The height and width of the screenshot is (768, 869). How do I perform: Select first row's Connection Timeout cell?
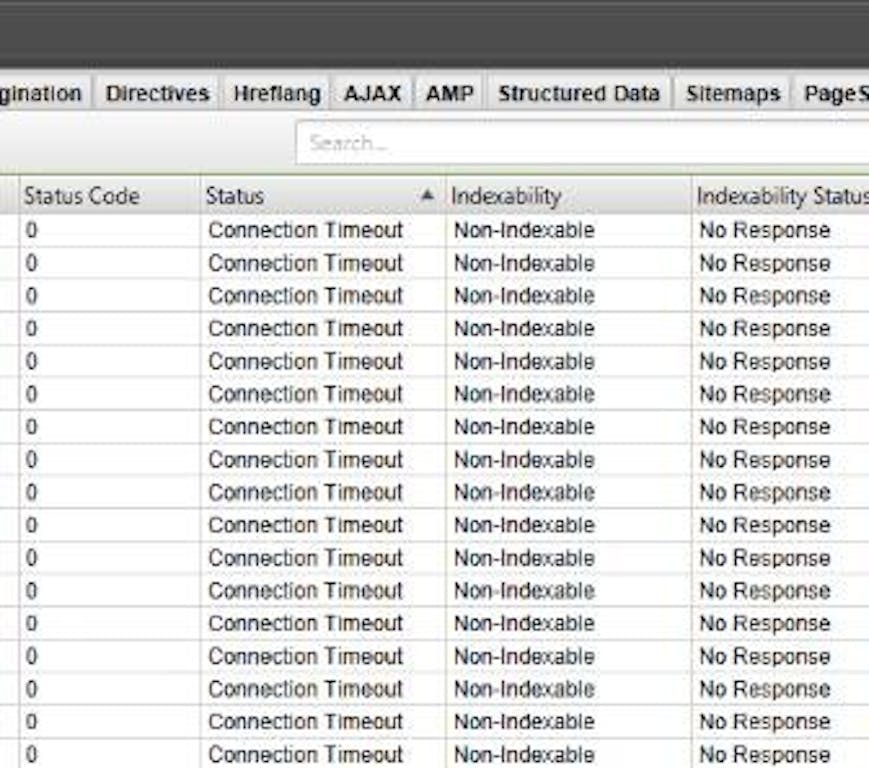(305, 230)
